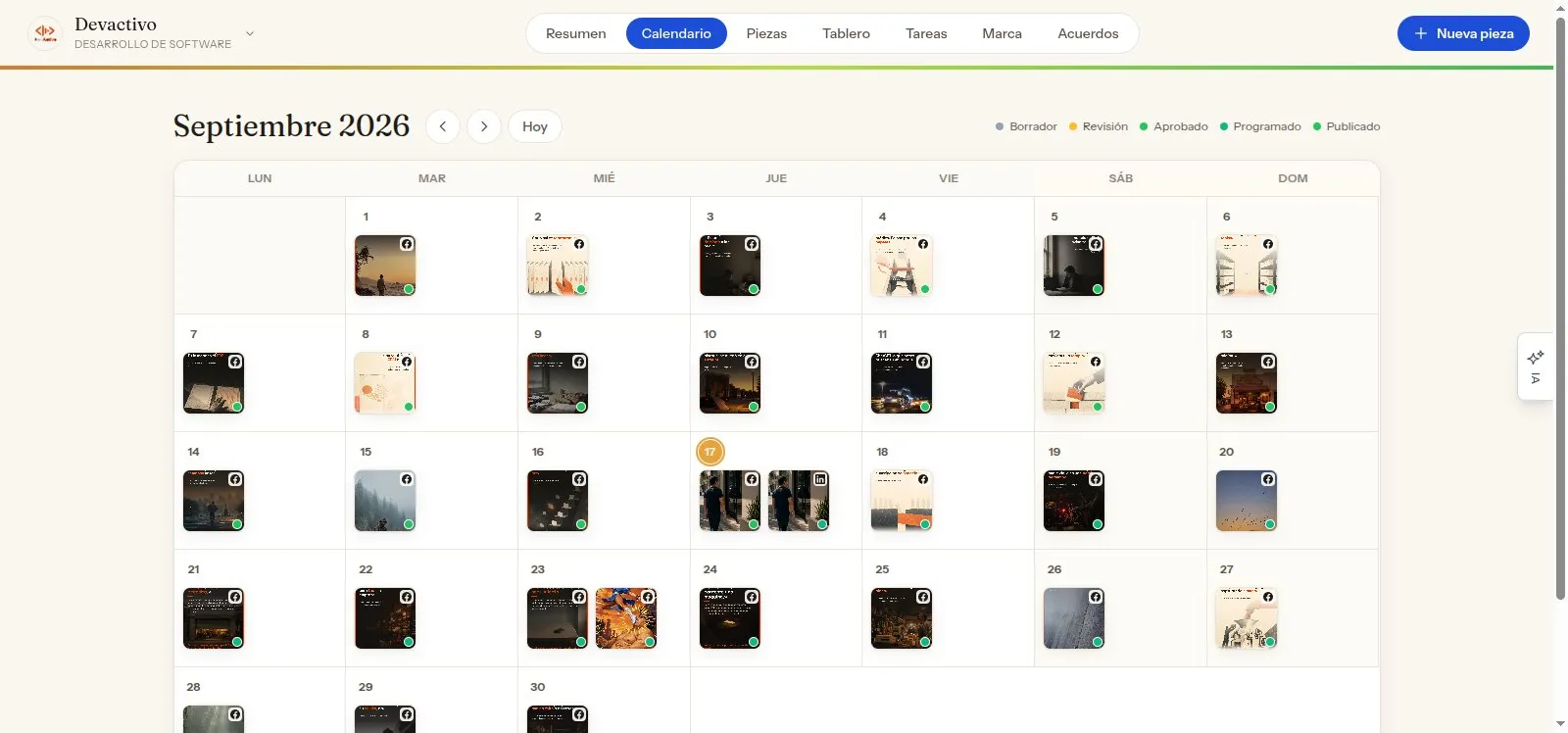Viewport: 1568px width, 733px height.
Task: Open the Tablero tab
Action: click(x=846, y=33)
